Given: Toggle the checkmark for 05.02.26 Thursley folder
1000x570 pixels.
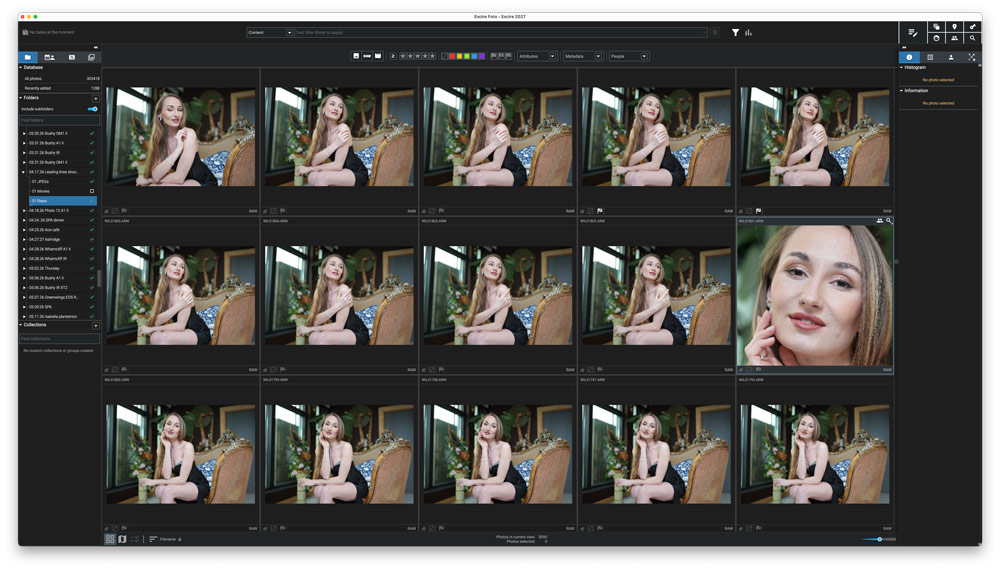Looking at the screenshot, I should (x=92, y=268).
